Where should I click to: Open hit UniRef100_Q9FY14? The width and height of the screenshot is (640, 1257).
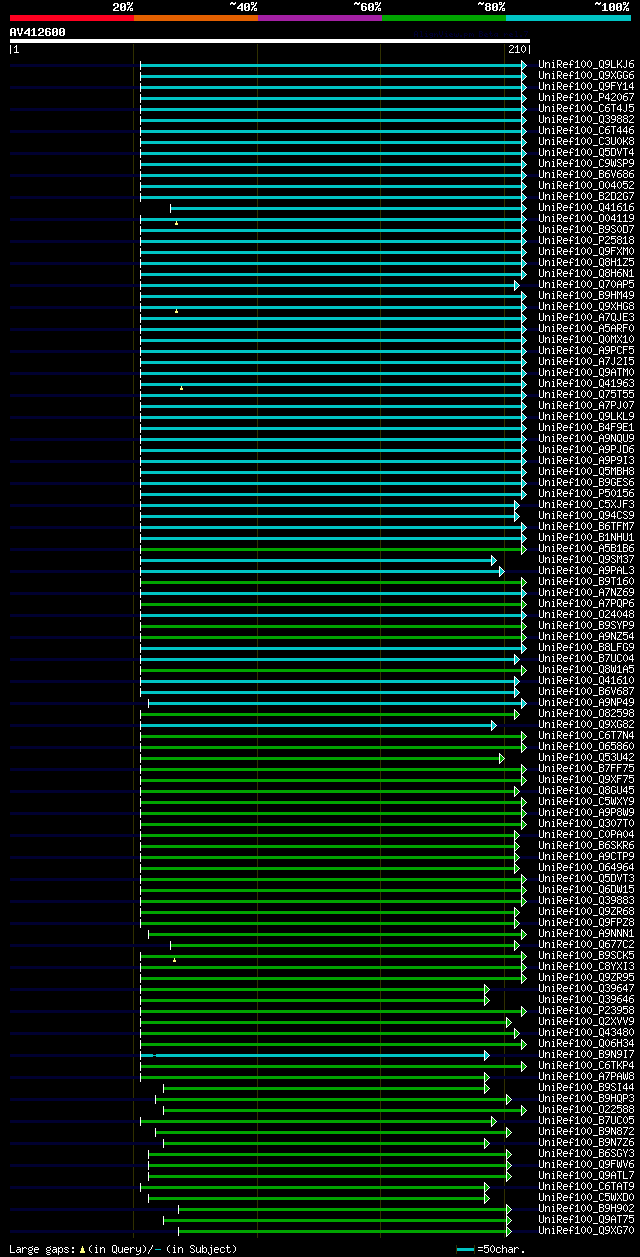click(x=586, y=86)
